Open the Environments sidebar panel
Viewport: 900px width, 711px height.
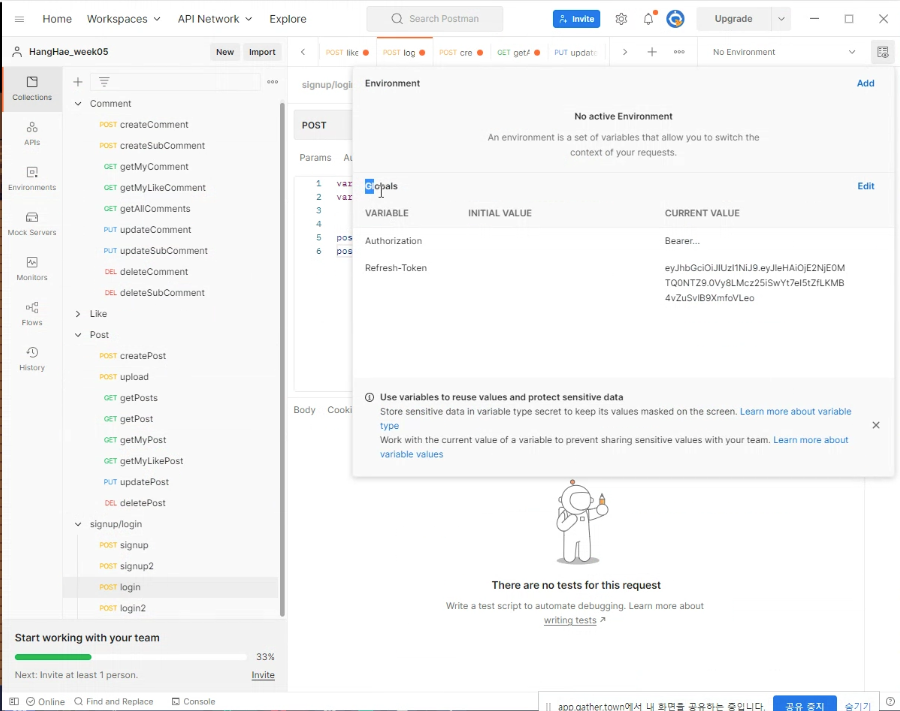[32, 178]
